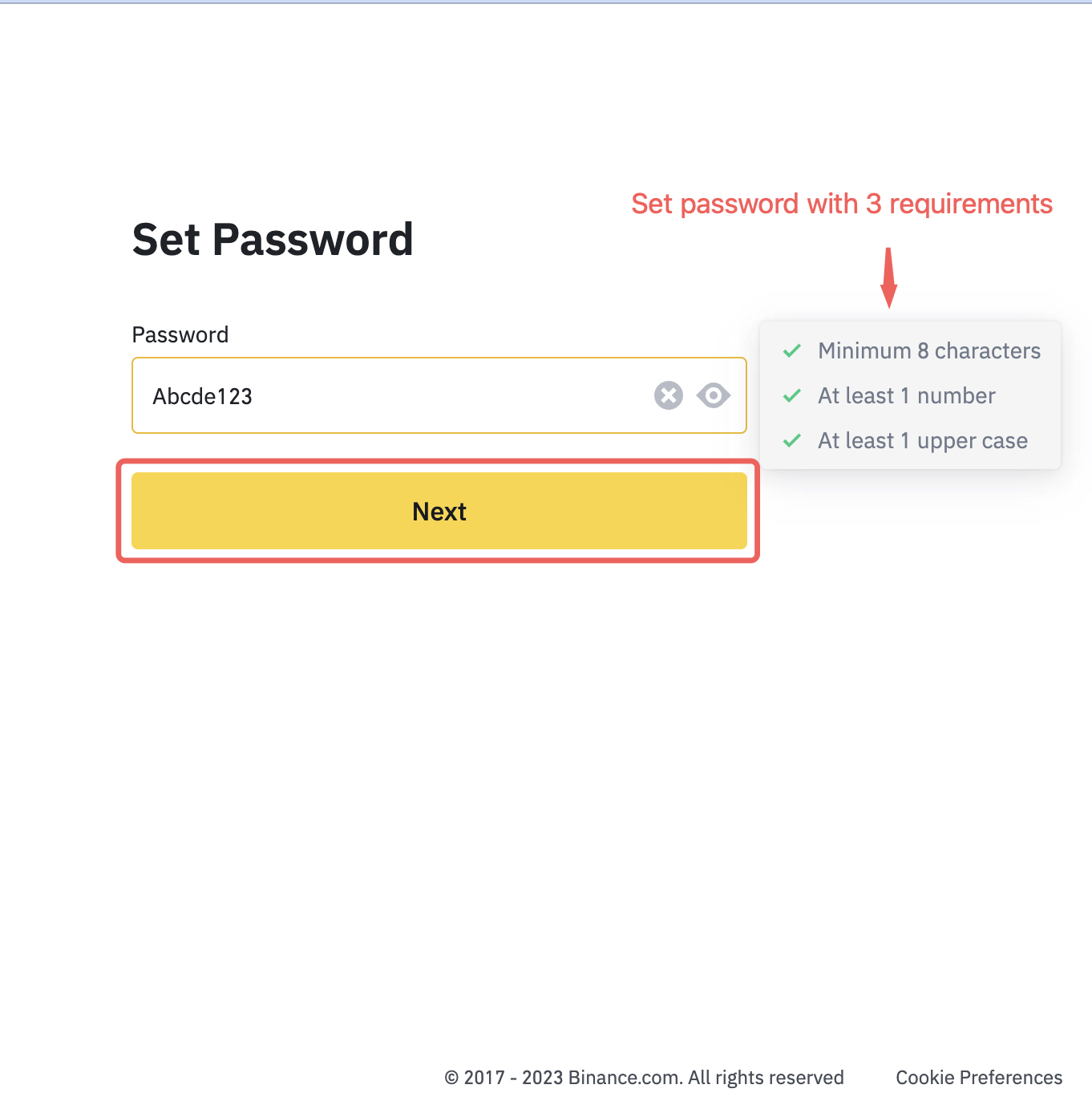Expand the password requirements panel
This screenshot has height=1109, width=1092.
(910, 395)
